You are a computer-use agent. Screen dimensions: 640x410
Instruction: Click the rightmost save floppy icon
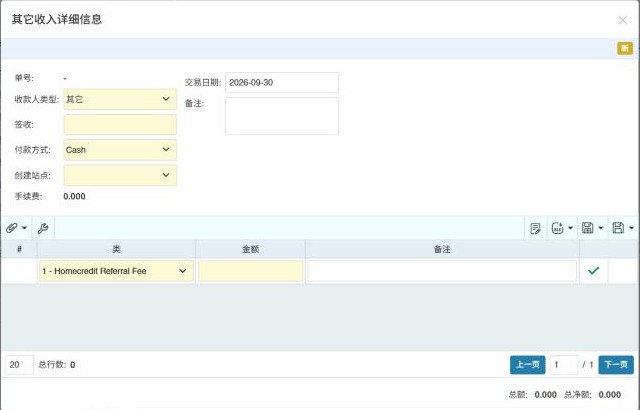pyautogui.click(x=618, y=228)
